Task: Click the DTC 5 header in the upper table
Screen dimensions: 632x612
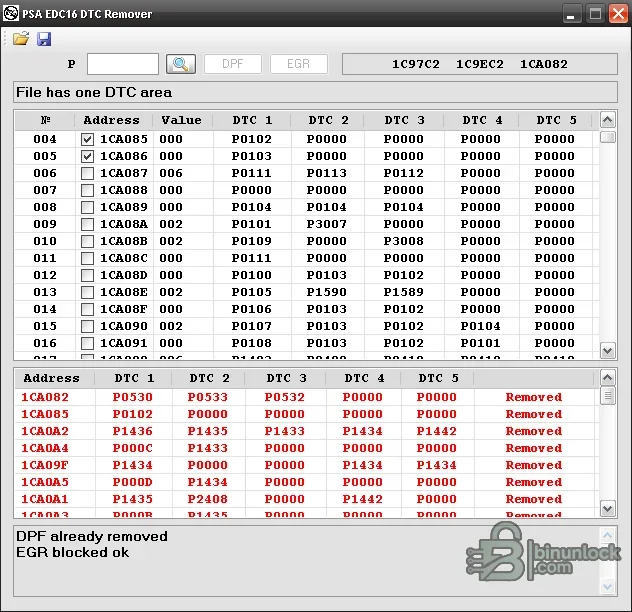Action: tap(556, 120)
